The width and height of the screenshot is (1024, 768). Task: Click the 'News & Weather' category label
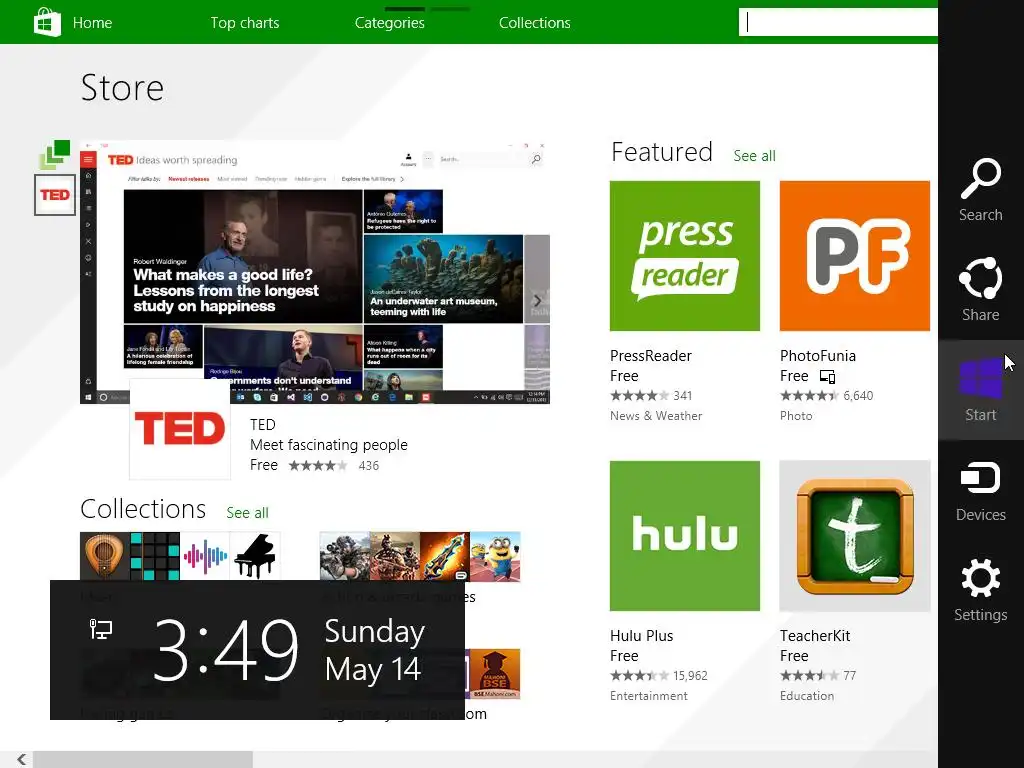tap(656, 416)
